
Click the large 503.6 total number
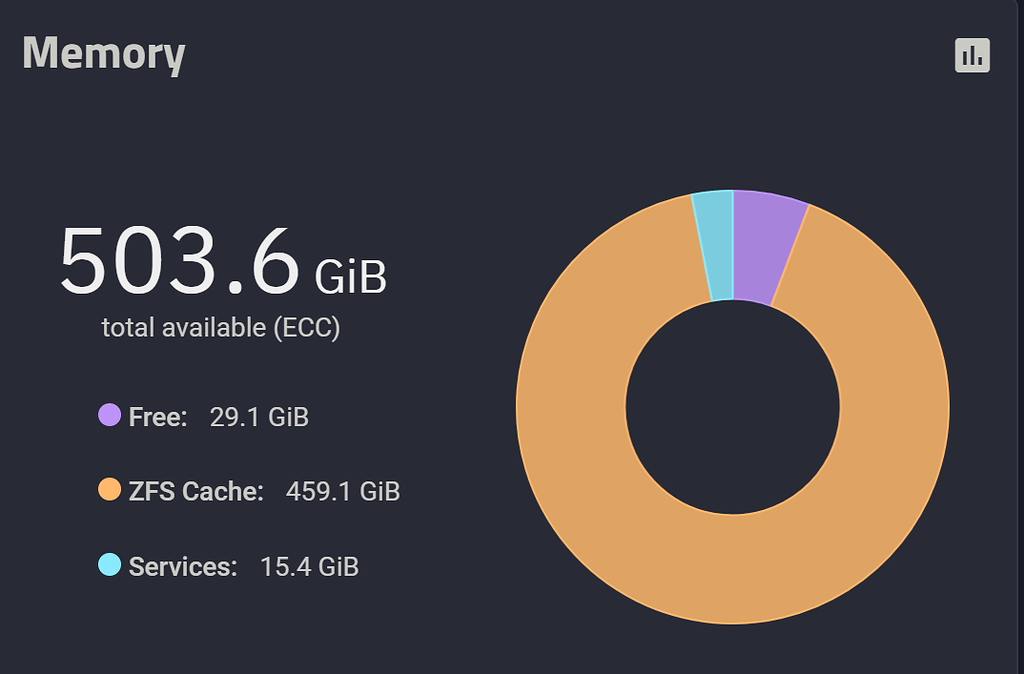(180, 262)
